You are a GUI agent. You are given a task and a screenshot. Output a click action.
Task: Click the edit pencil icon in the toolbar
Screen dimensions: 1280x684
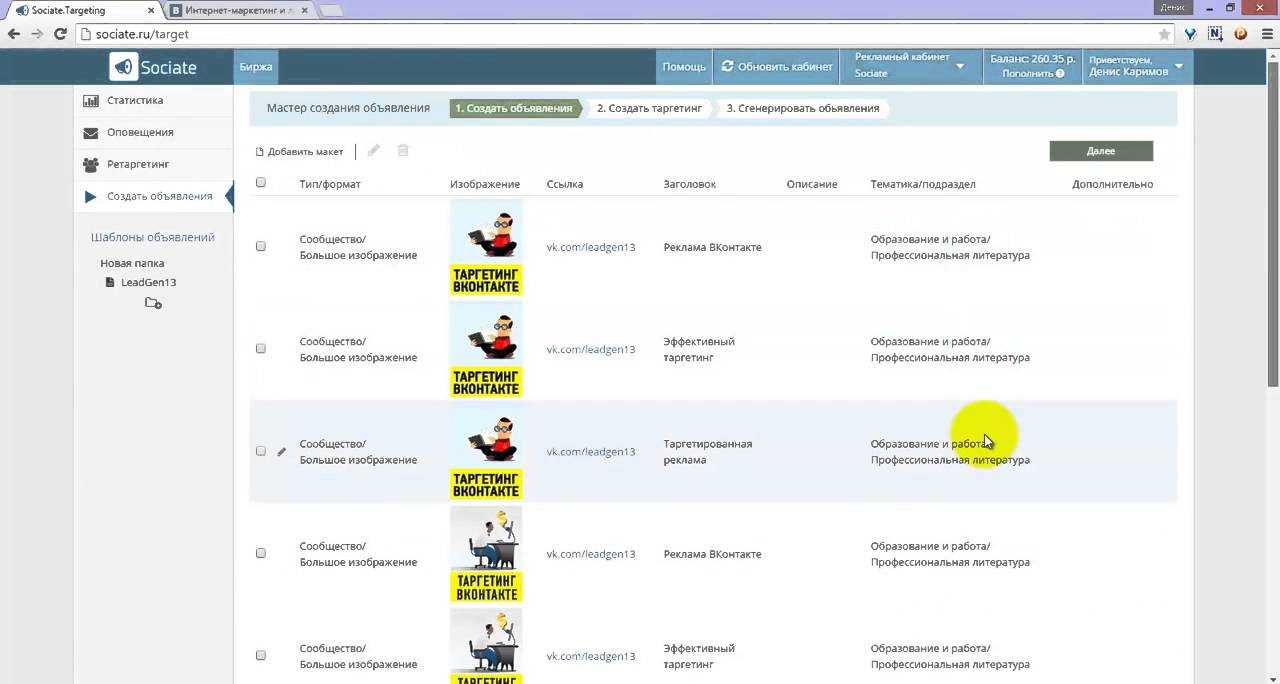[373, 151]
